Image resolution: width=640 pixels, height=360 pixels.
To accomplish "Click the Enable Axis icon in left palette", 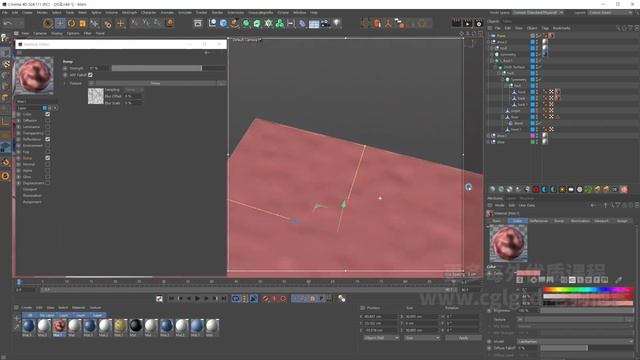I will [5, 121].
